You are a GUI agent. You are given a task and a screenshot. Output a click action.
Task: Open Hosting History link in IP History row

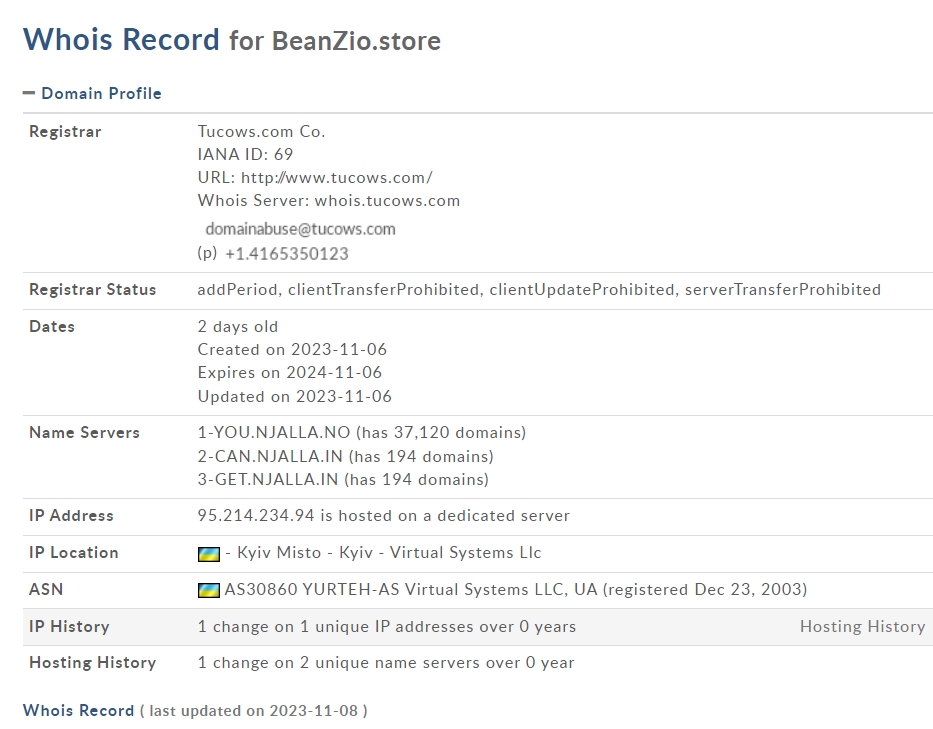(x=862, y=627)
